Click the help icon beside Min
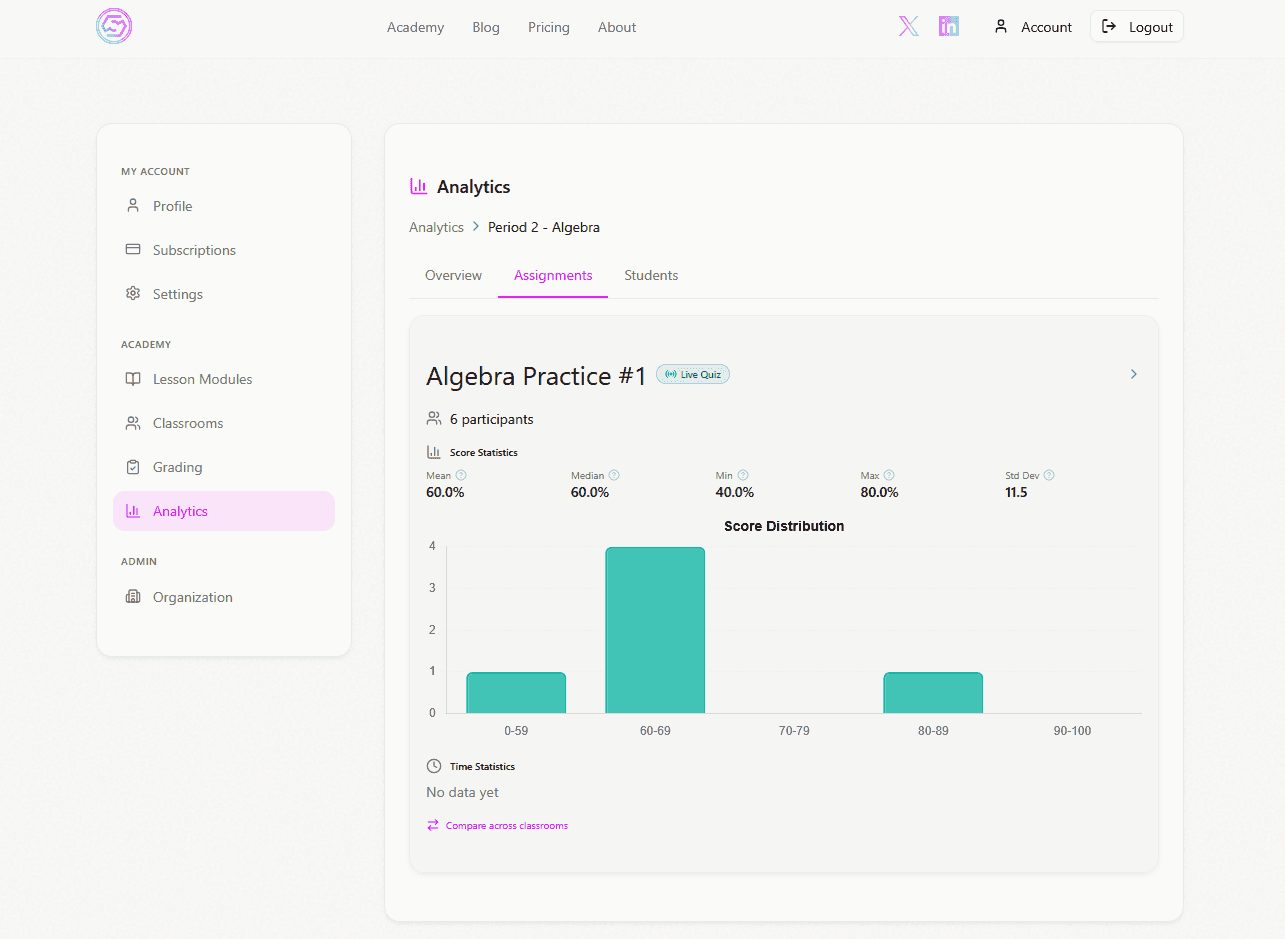Image resolution: width=1285 pixels, height=939 pixels. click(743, 476)
